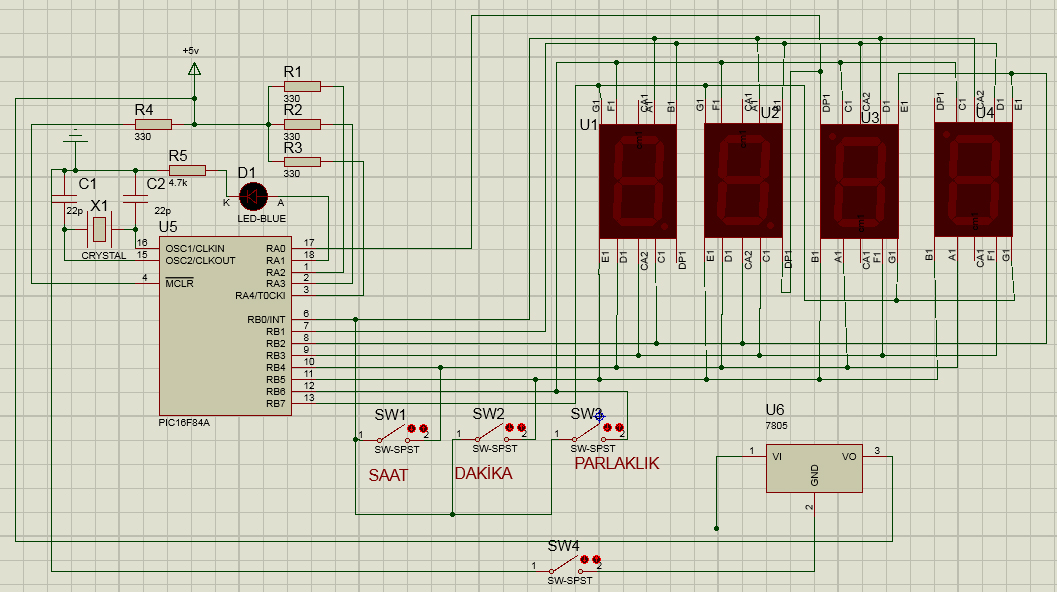Toggle the SW4 SPST switch
This screenshot has width=1057, height=592.
click(568, 564)
